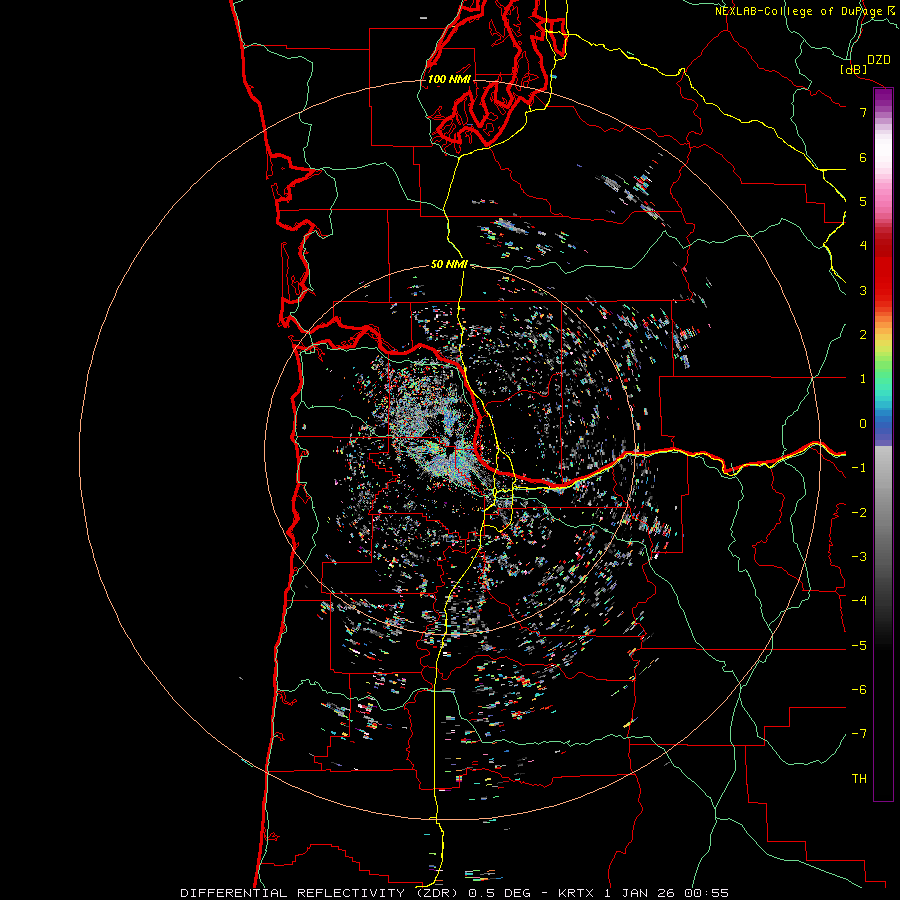
Task: Click the scale value 5 on the legend
Action: [863, 201]
